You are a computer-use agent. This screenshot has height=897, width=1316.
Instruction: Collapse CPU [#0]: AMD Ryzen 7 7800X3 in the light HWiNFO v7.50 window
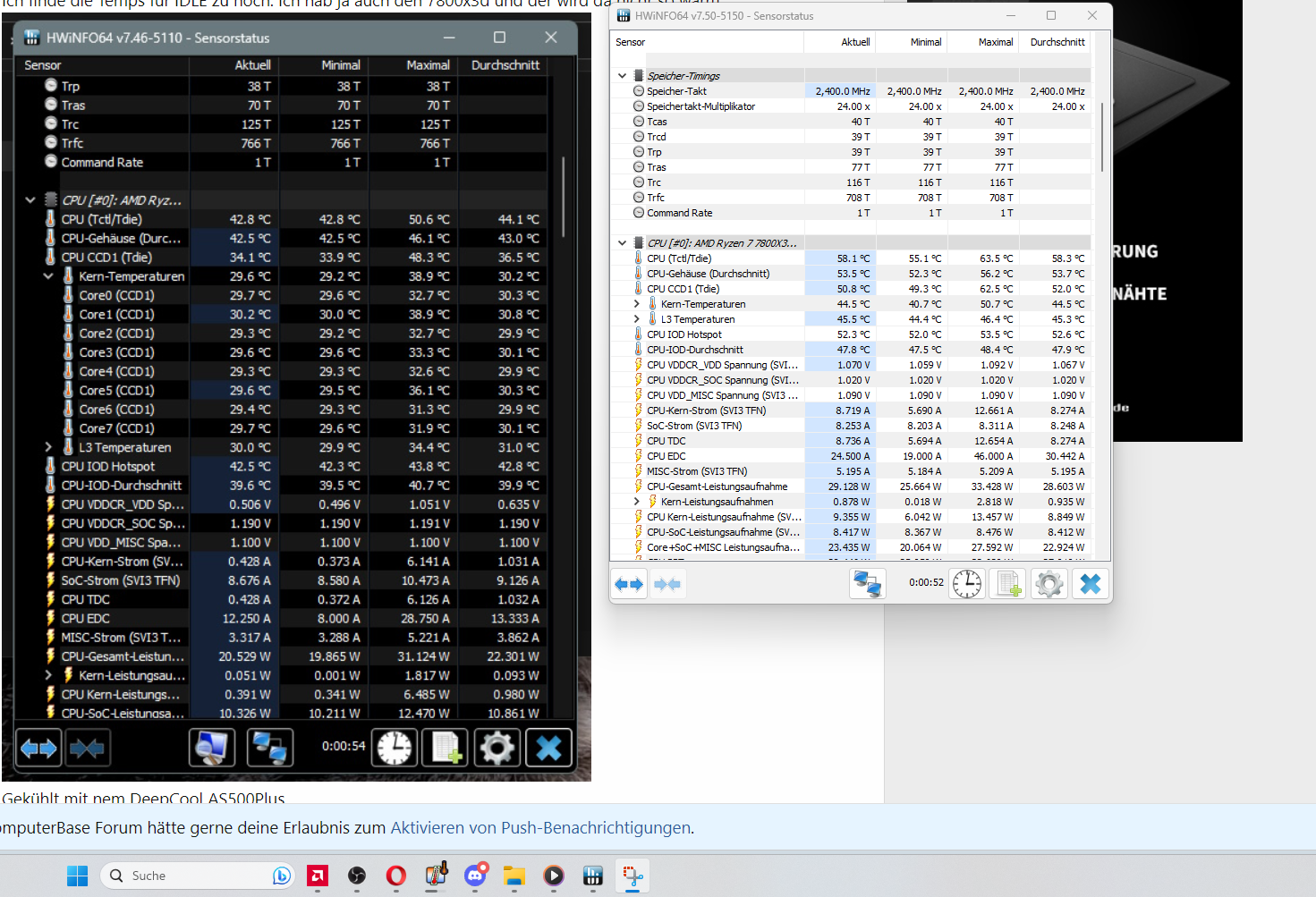tap(622, 243)
